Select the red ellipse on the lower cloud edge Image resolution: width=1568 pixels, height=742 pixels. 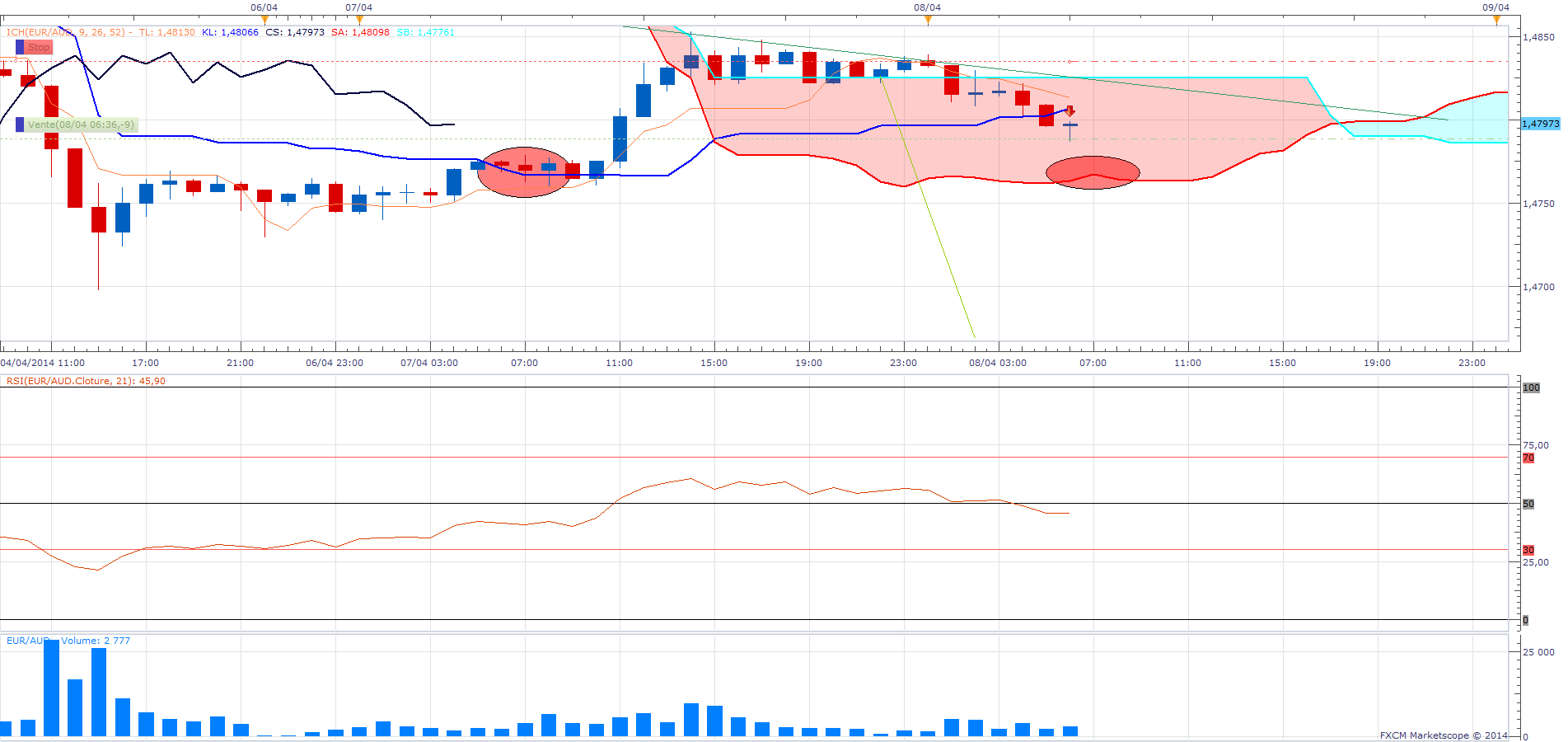coord(1093,172)
